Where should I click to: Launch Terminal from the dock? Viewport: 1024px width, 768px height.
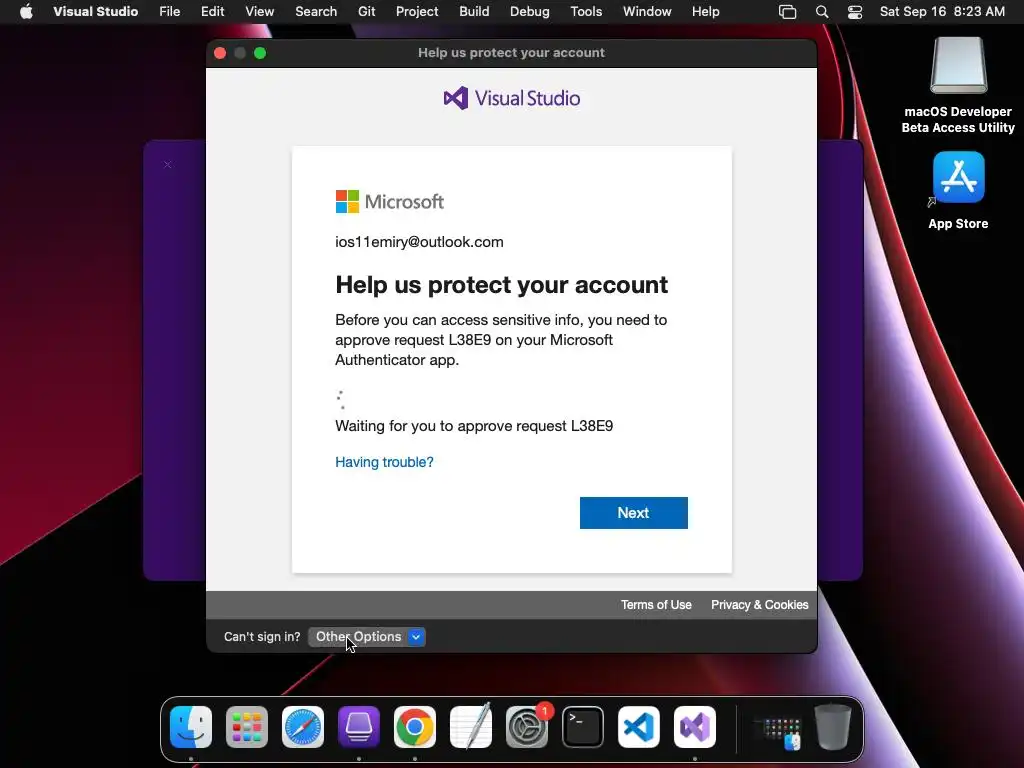pos(583,727)
